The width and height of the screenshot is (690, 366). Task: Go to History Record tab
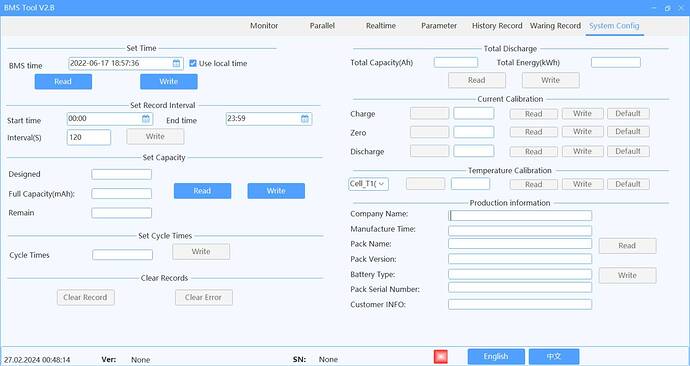coord(497,26)
